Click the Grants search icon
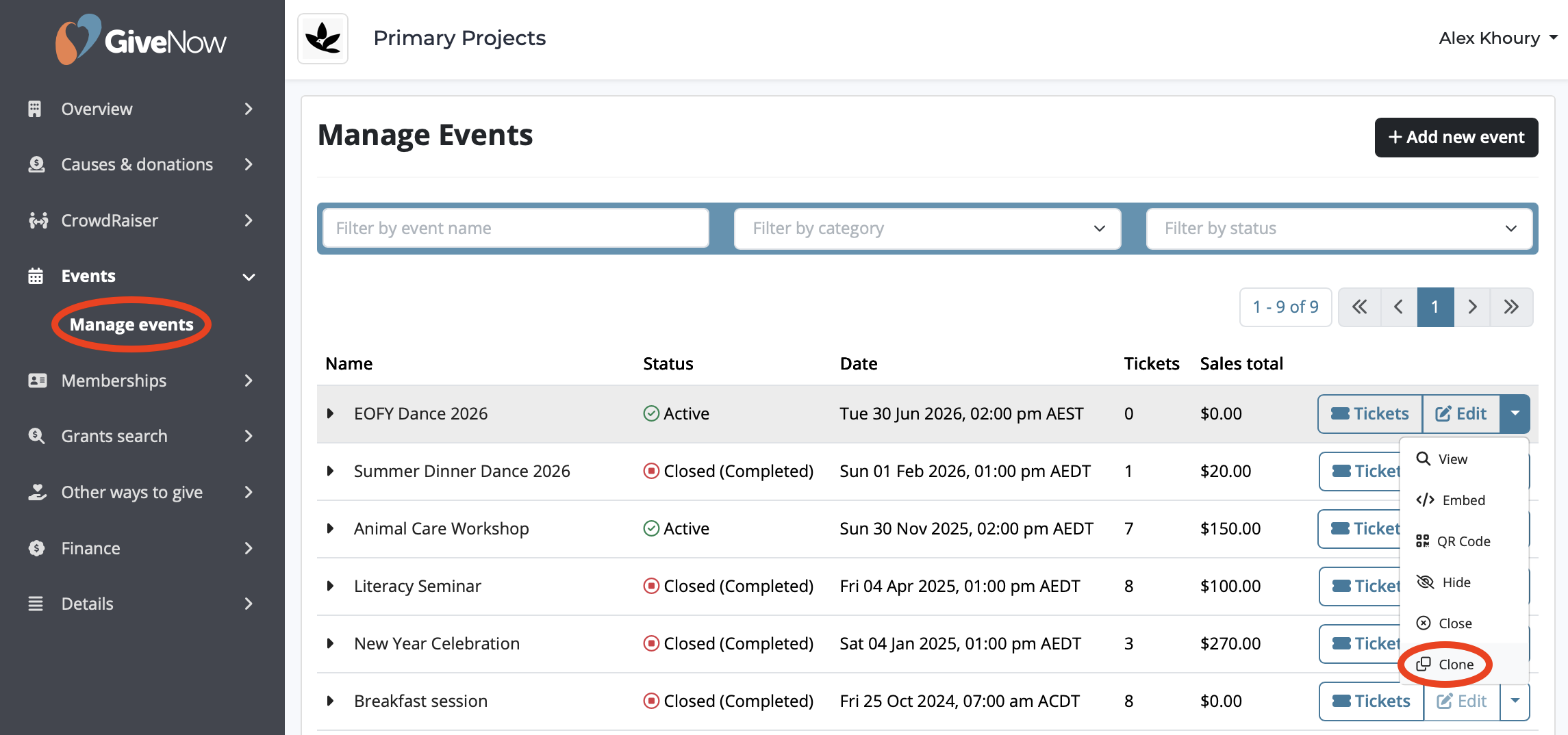This screenshot has height=735, width=1568. pyautogui.click(x=36, y=436)
